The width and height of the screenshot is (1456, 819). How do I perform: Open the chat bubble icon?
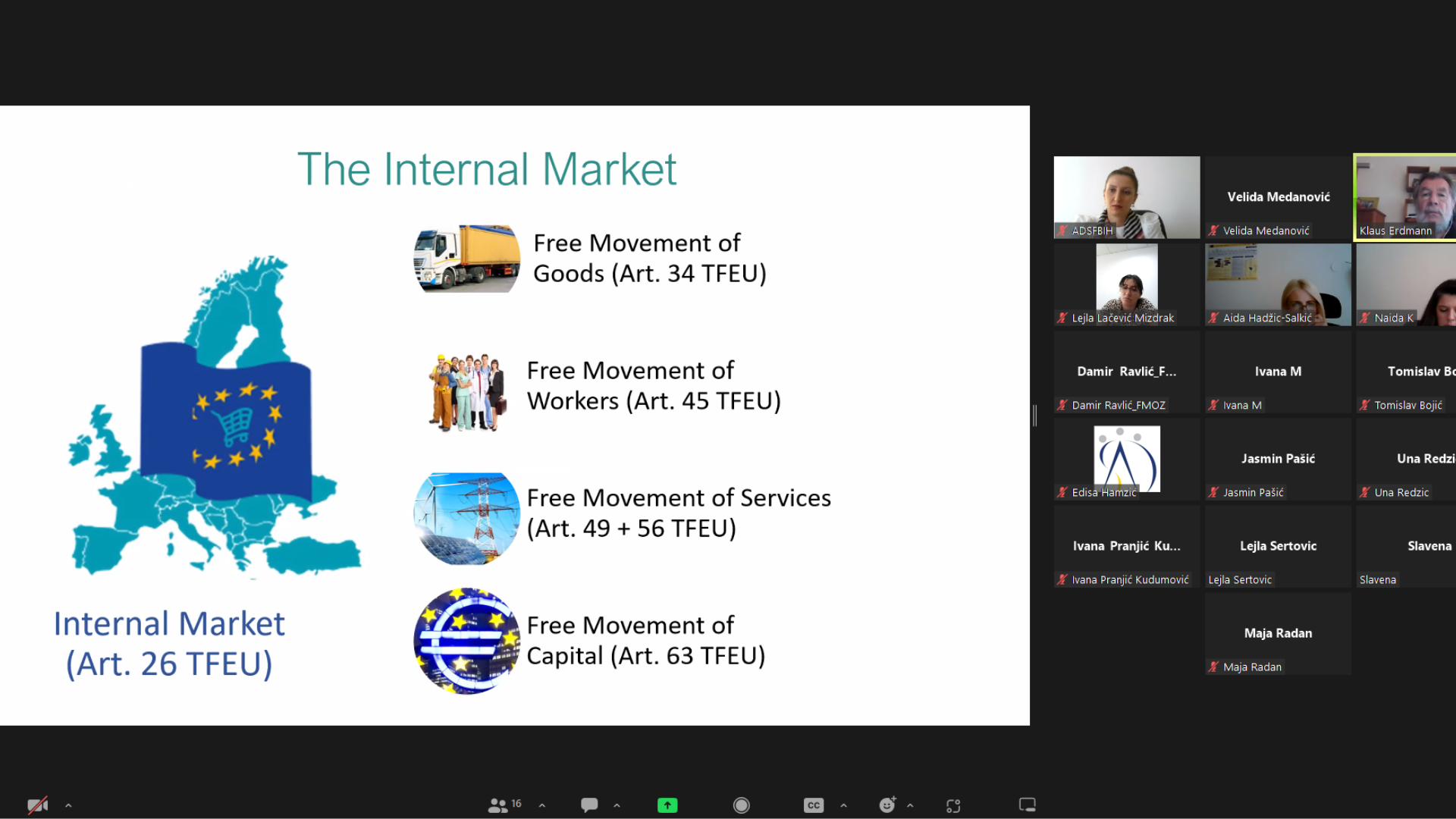(x=589, y=805)
